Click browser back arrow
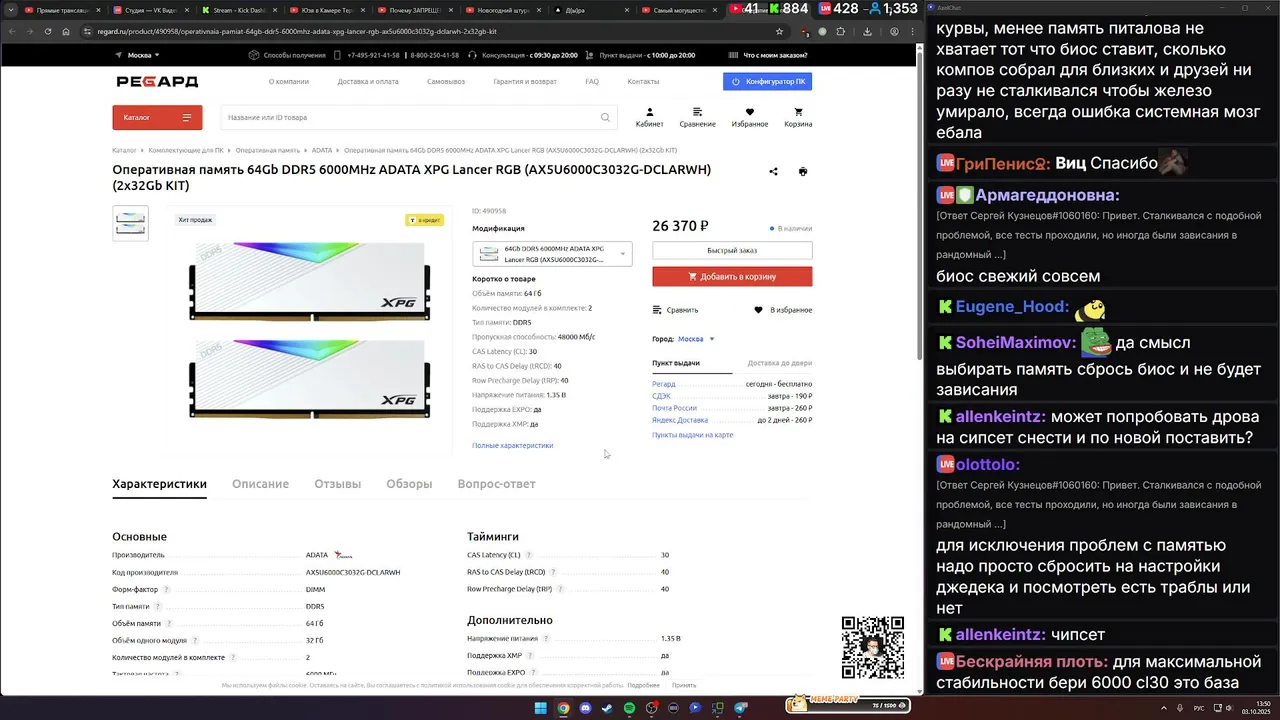The width and height of the screenshot is (1280, 720). tap(11, 31)
